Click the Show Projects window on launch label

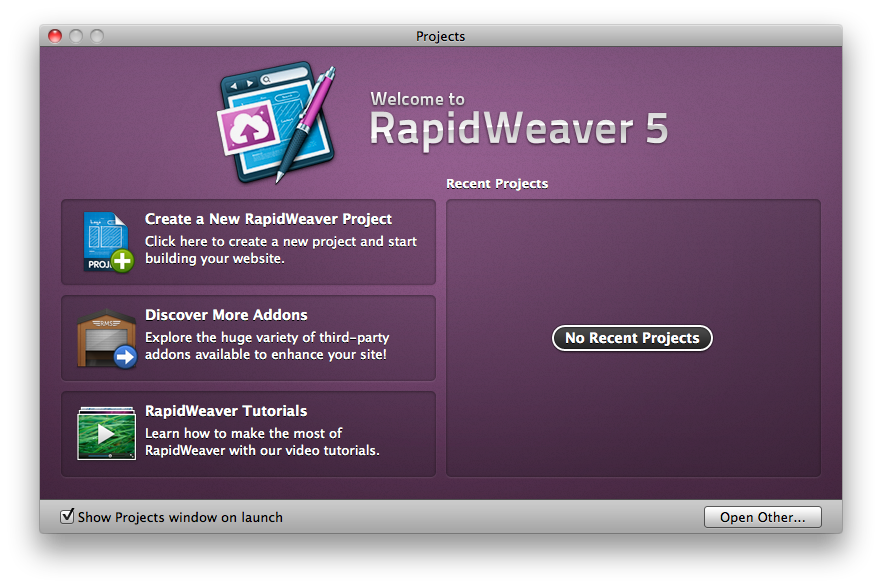click(180, 517)
